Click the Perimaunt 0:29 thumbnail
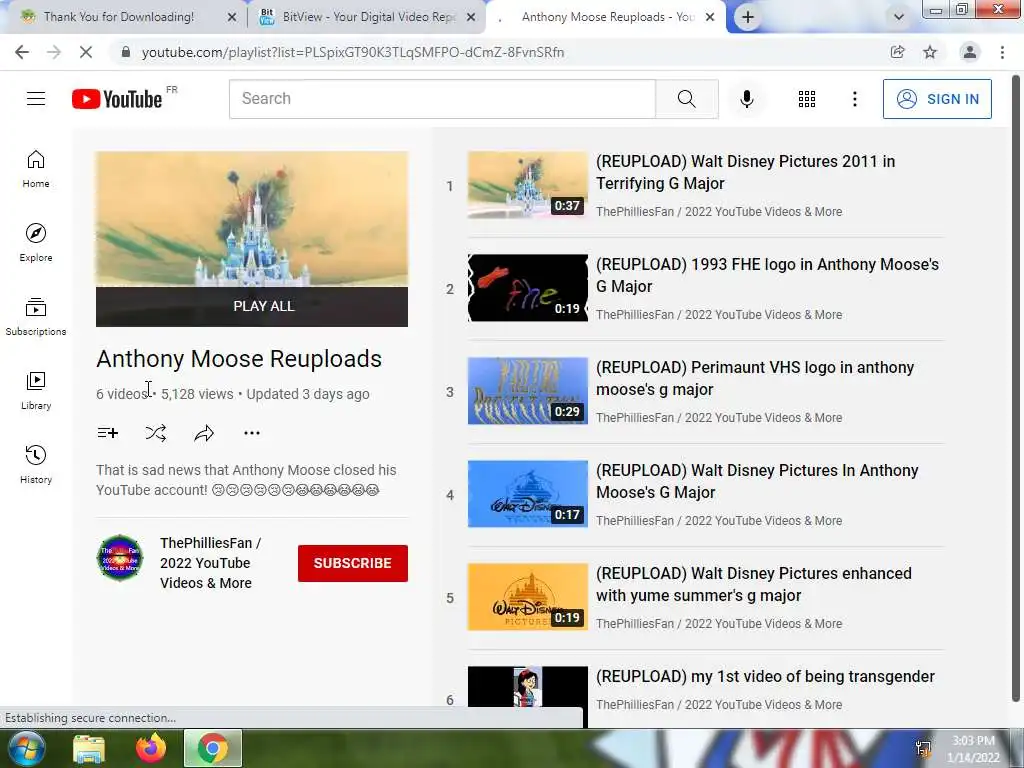 528,391
